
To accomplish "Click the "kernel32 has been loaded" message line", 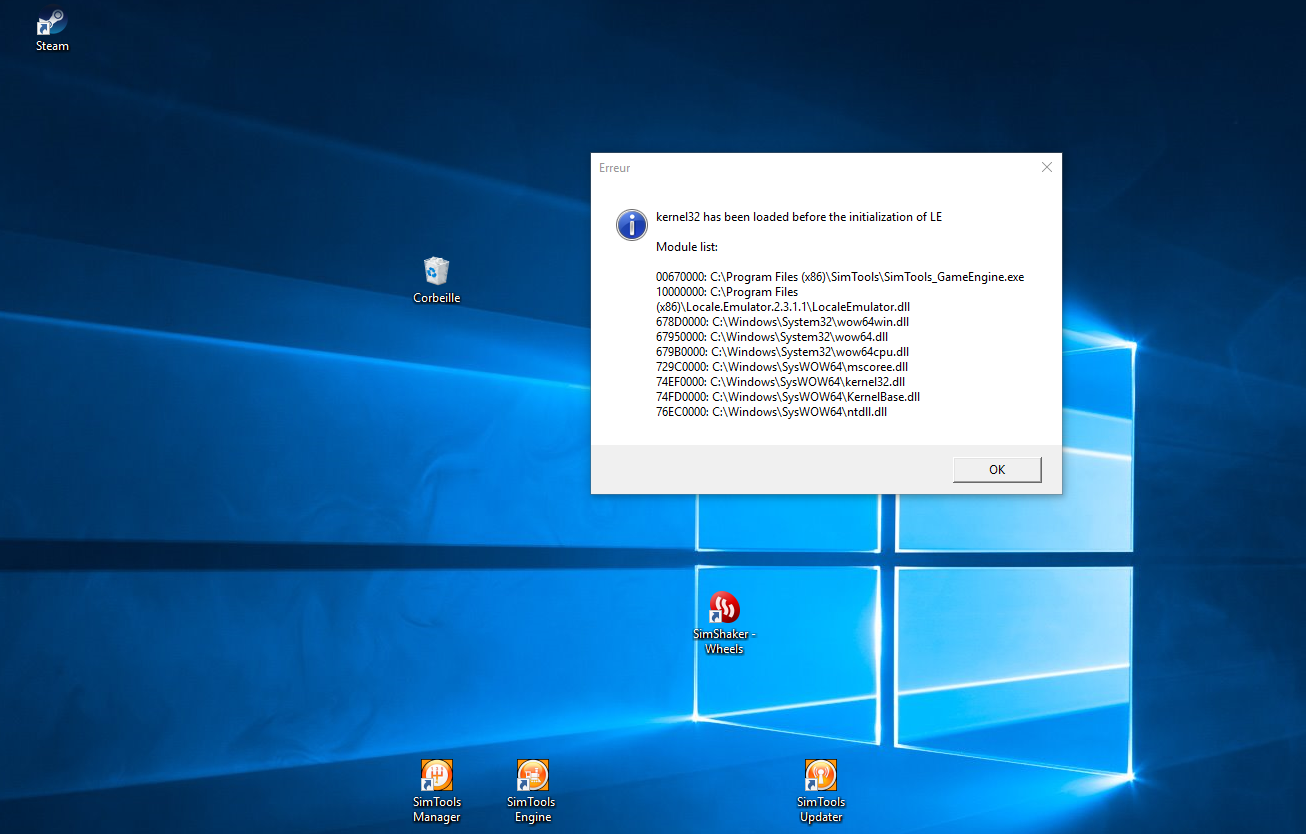I will pyautogui.click(x=799, y=217).
